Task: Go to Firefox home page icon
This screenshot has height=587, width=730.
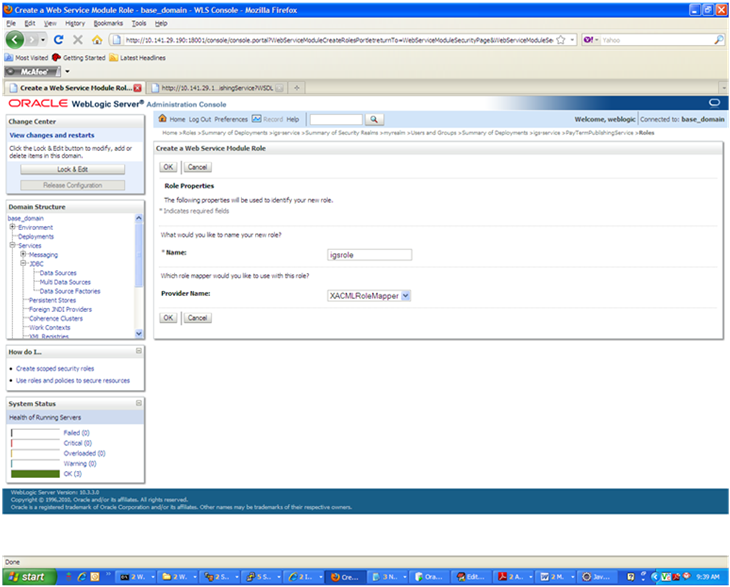Action: tap(97, 40)
